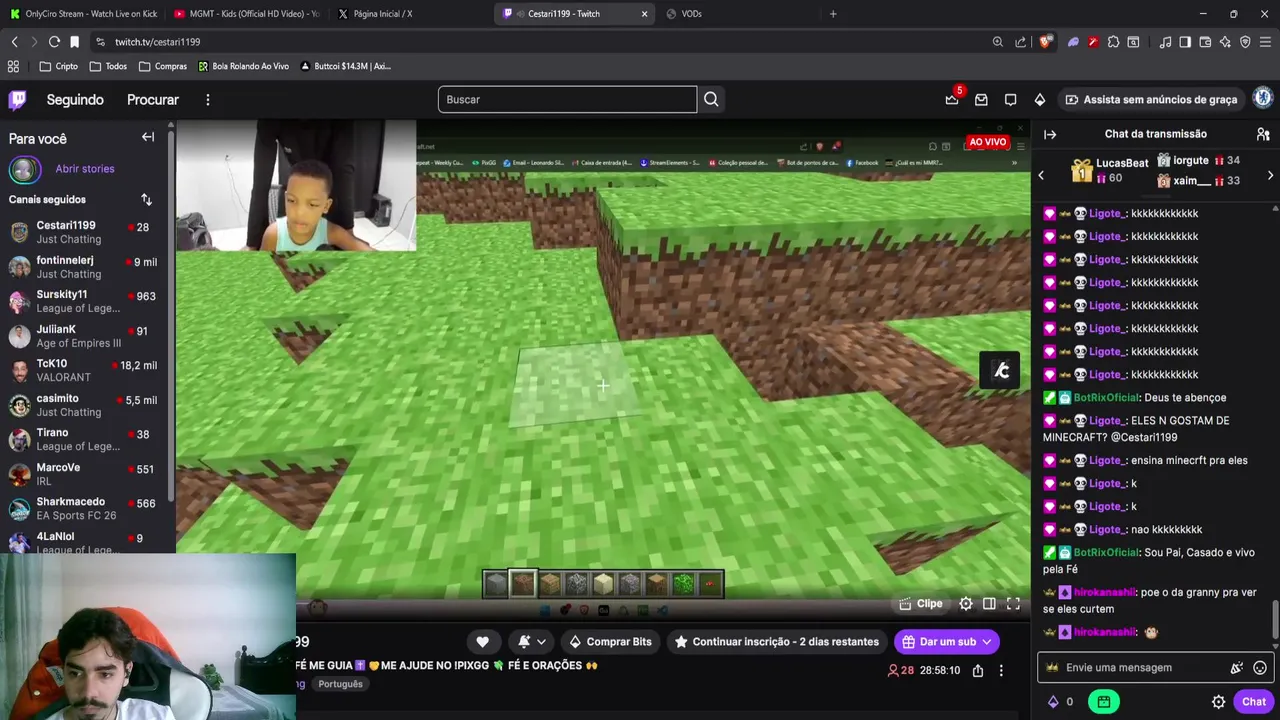This screenshot has height=720, width=1280.
Task: Reload the page with refresh icon
Action: pyautogui.click(x=54, y=42)
